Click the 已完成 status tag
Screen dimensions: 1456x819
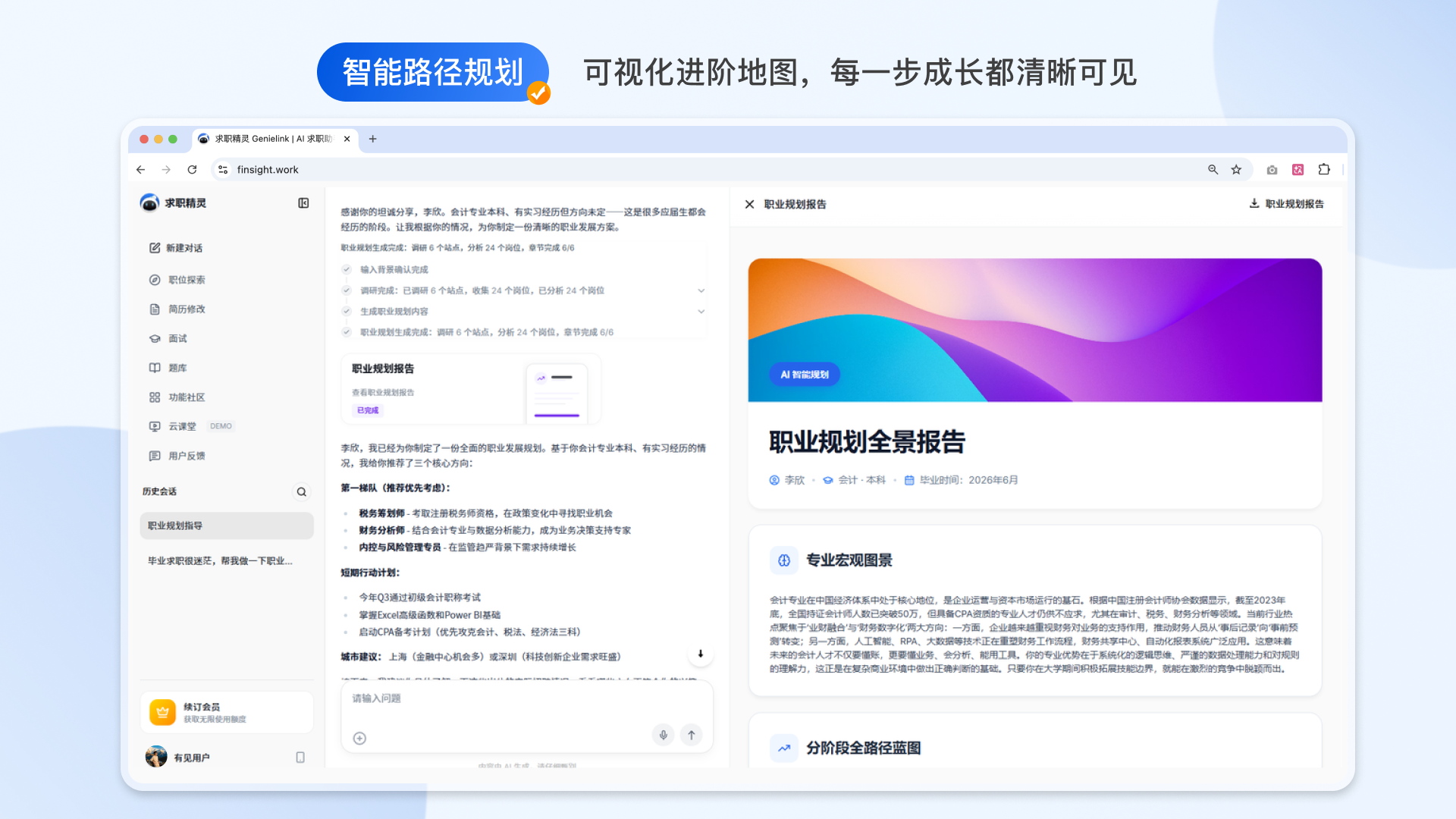pyautogui.click(x=368, y=410)
